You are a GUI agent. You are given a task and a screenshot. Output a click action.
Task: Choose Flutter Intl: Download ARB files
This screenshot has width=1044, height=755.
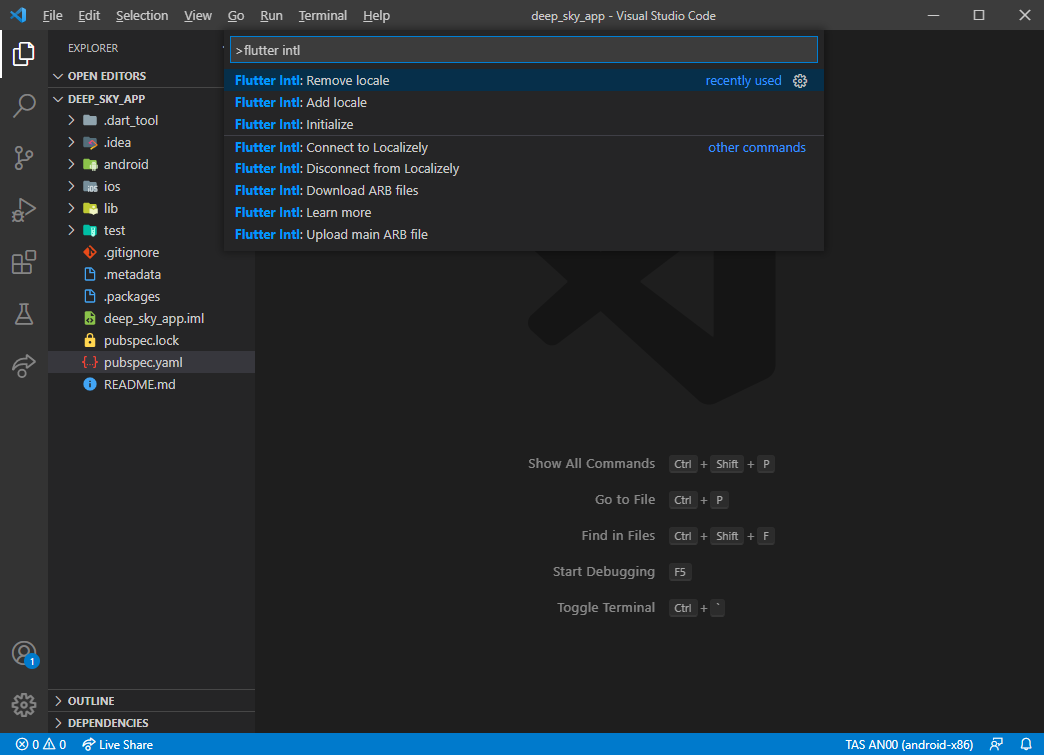(x=523, y=190)
